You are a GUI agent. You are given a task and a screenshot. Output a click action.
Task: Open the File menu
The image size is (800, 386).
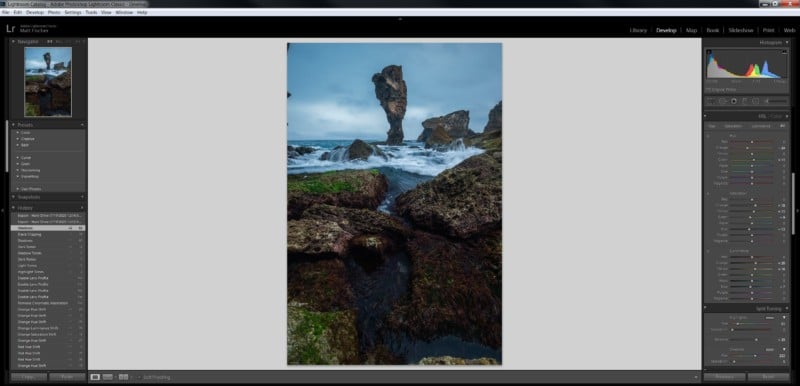tap(5, 12)
